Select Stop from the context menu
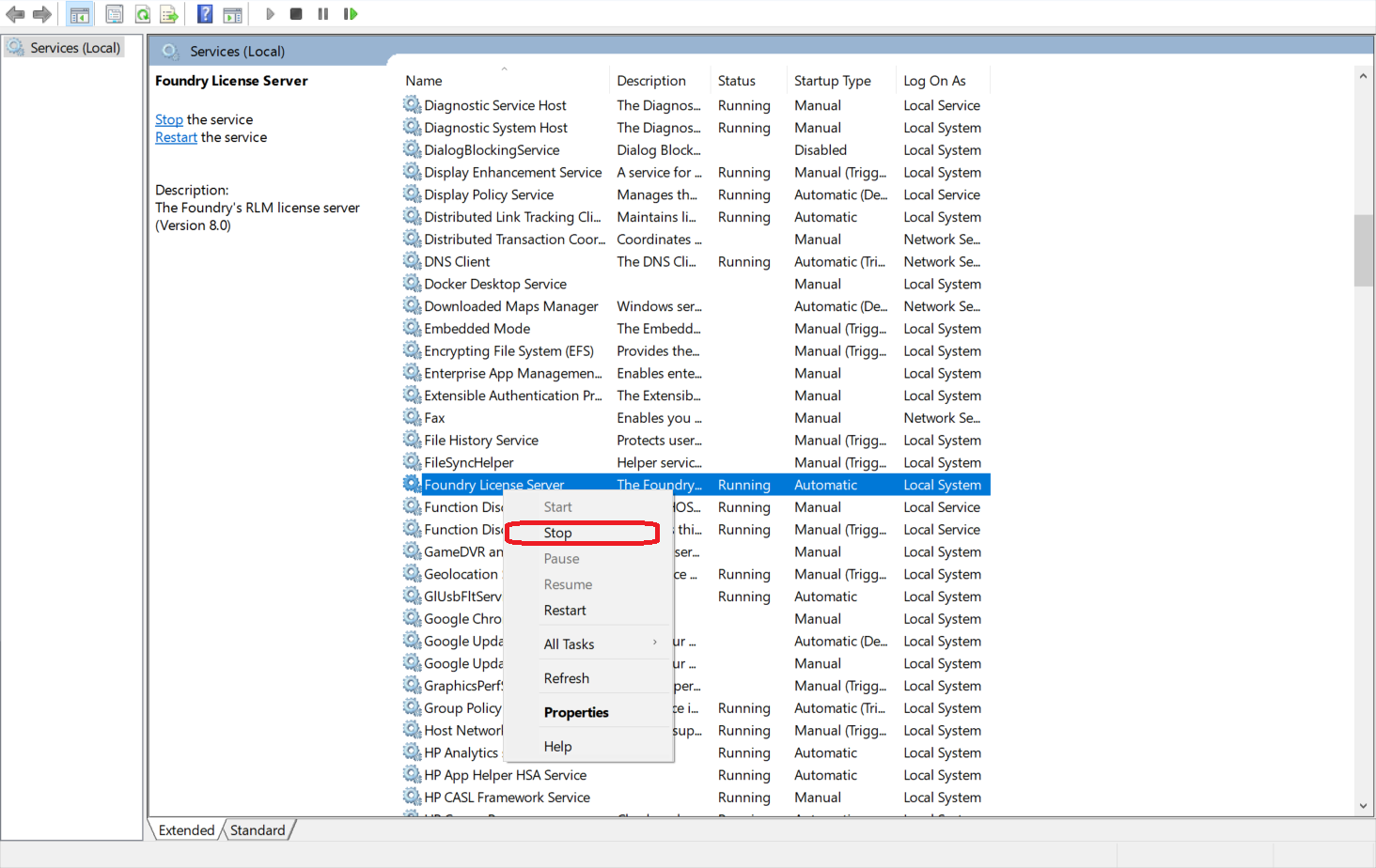1376x868 pixels. (x=557, y=533)
